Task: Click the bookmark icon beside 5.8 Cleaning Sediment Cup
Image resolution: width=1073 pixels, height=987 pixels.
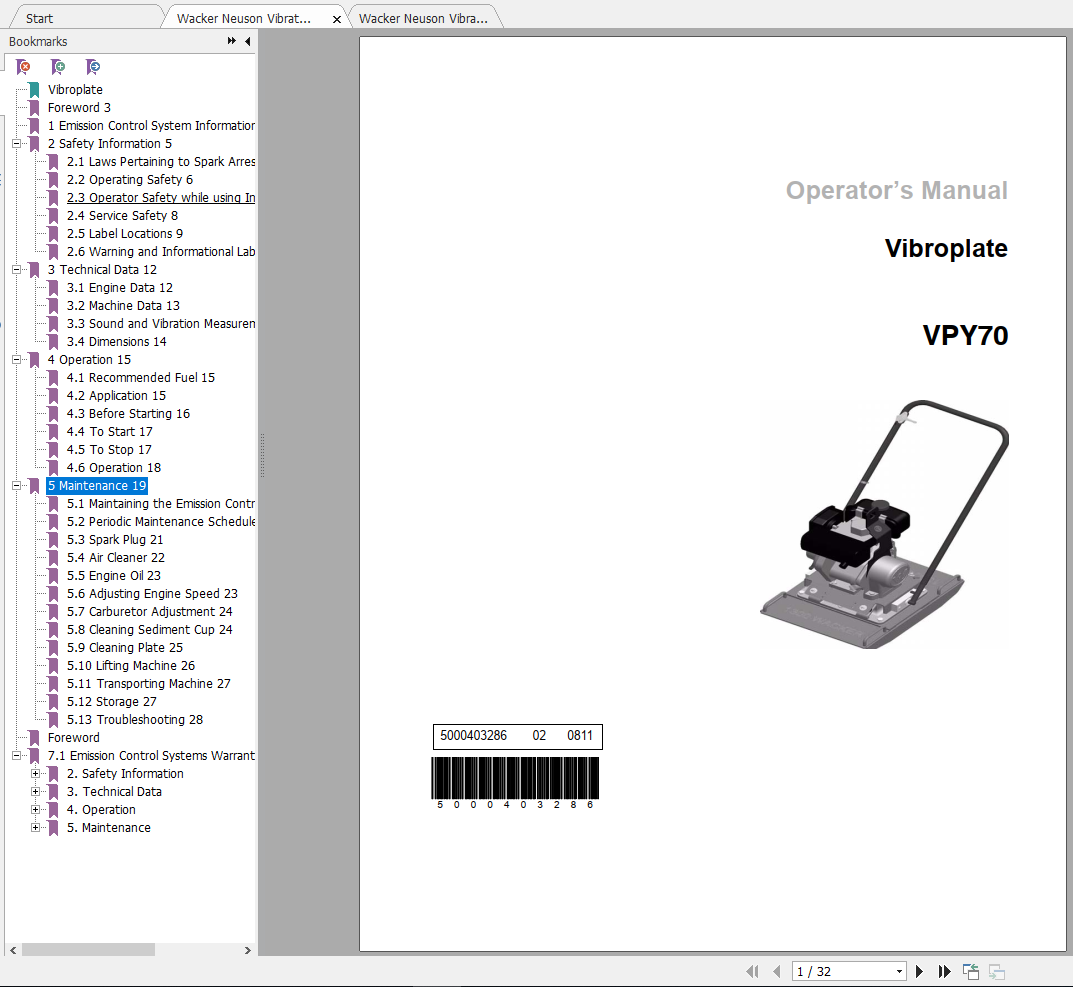Action: [x=53, y=630]
